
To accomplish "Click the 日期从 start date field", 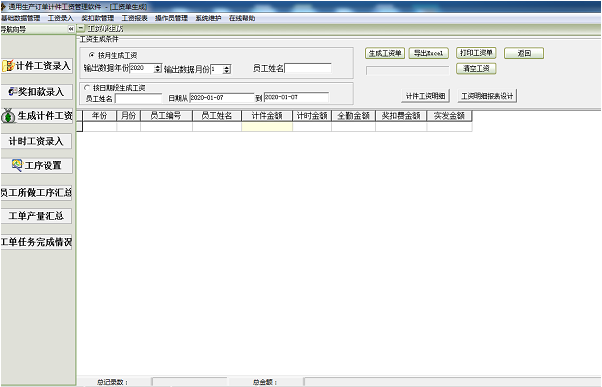I will tap(222, 98).
